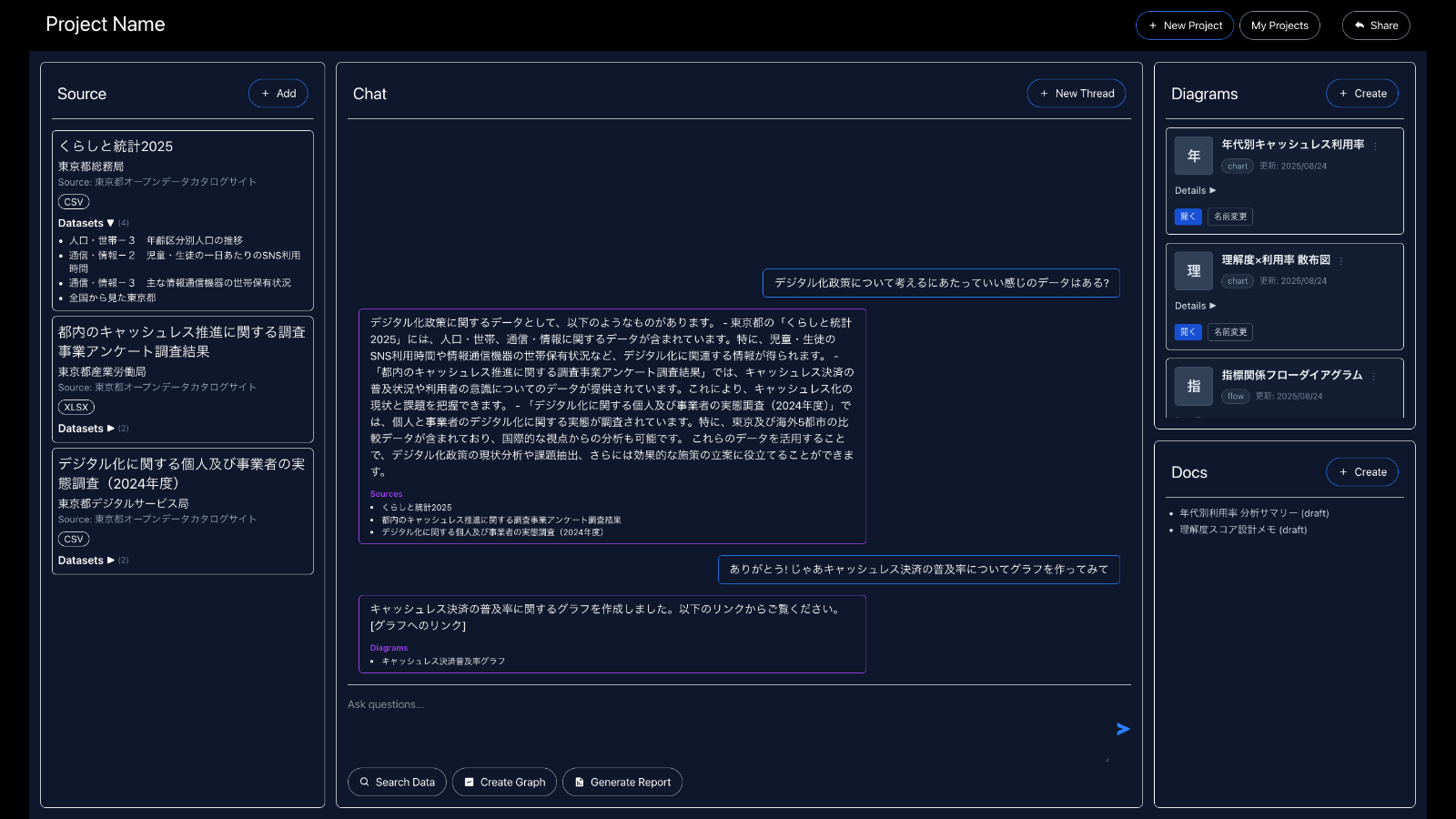Click the XLSX tag on the キャッシュレス survey source
Viewport: 1456px width, 819px height.
[x=76, y=408]
